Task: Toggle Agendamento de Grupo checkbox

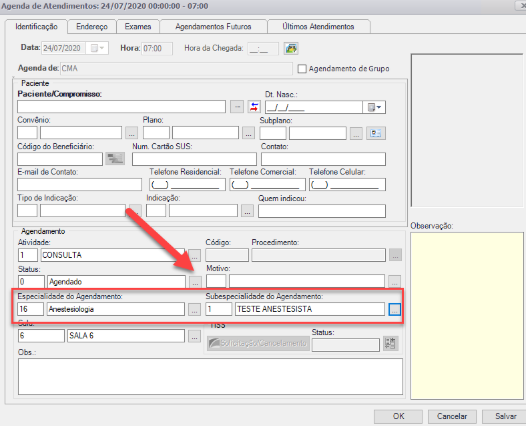Action: 302,69
